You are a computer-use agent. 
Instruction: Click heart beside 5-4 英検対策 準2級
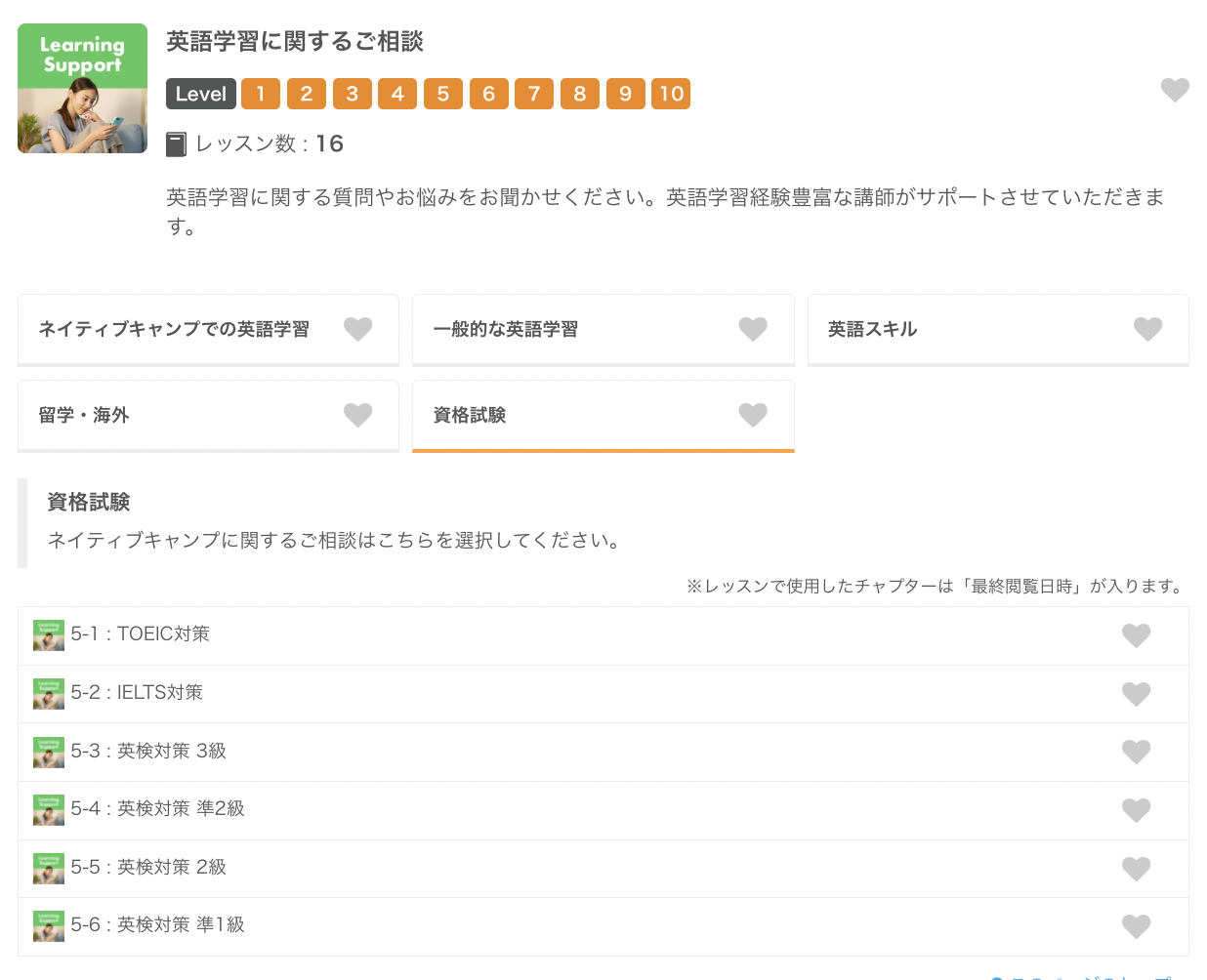pyautogui.click(x=1136, y=810)
